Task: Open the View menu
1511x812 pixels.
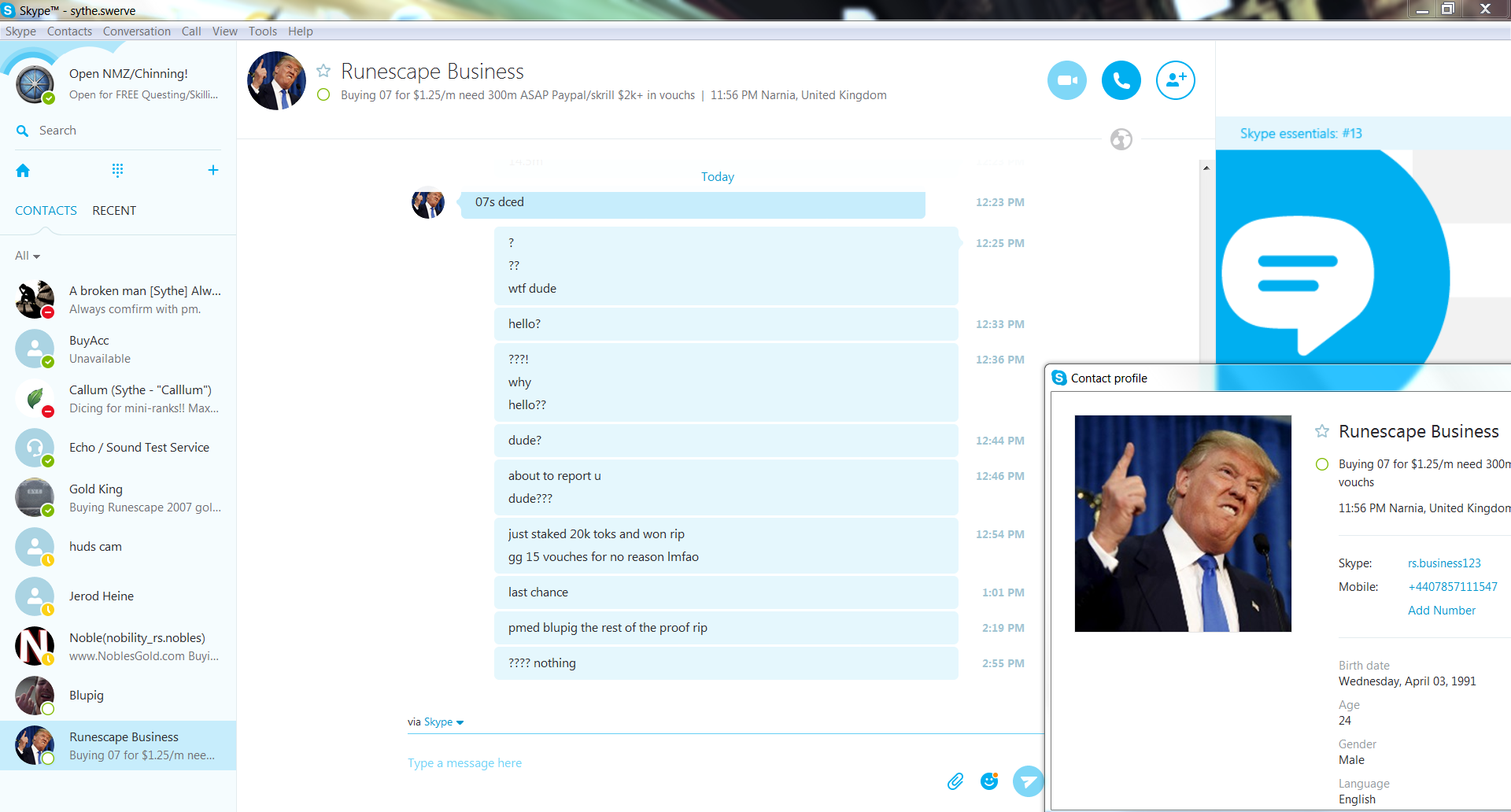Action: click(225, 31)
